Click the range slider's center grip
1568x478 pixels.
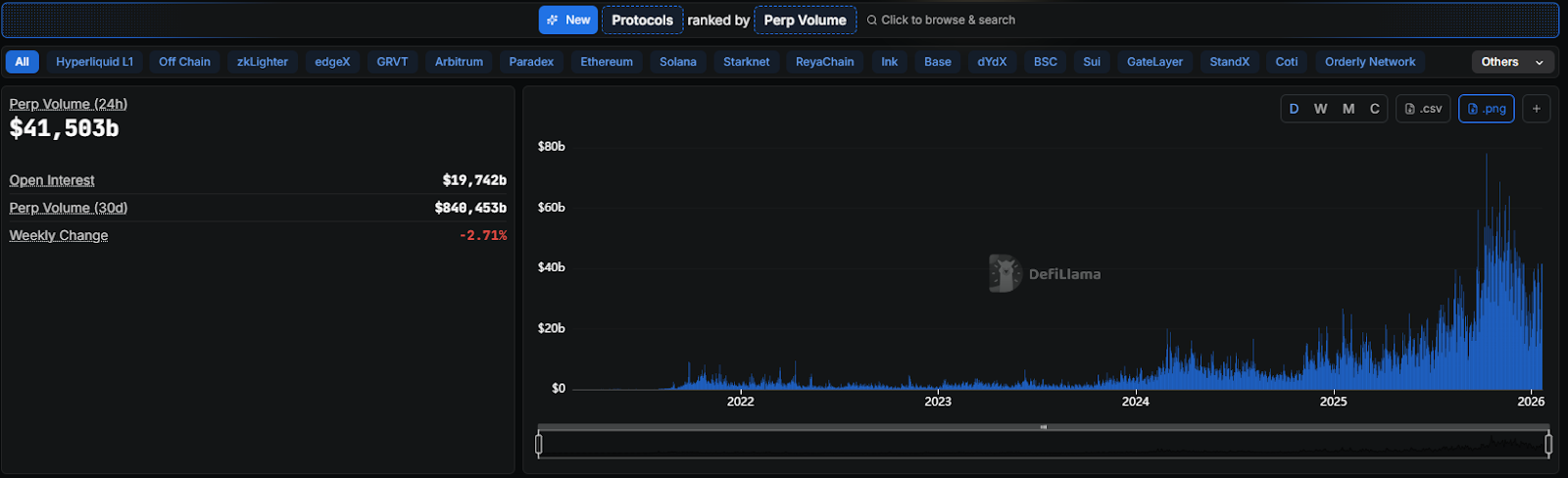tap(1044, 427)
